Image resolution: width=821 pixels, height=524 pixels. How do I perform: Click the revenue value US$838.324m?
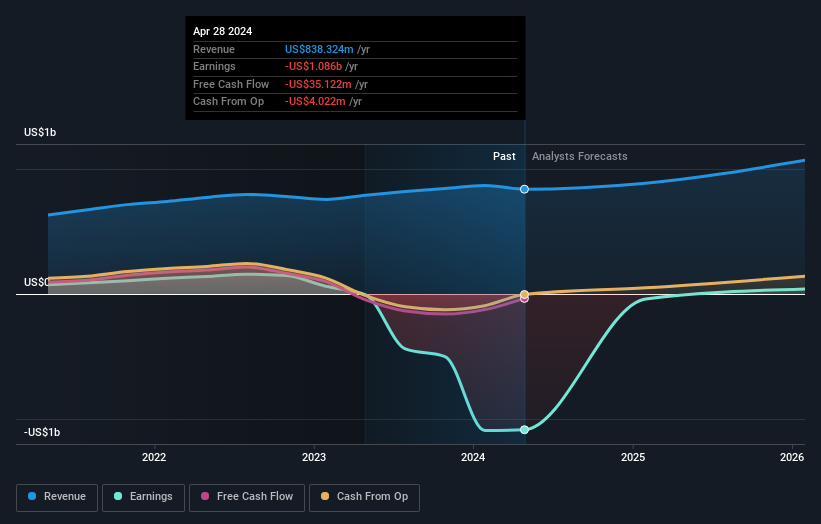(x=319, y=49)
